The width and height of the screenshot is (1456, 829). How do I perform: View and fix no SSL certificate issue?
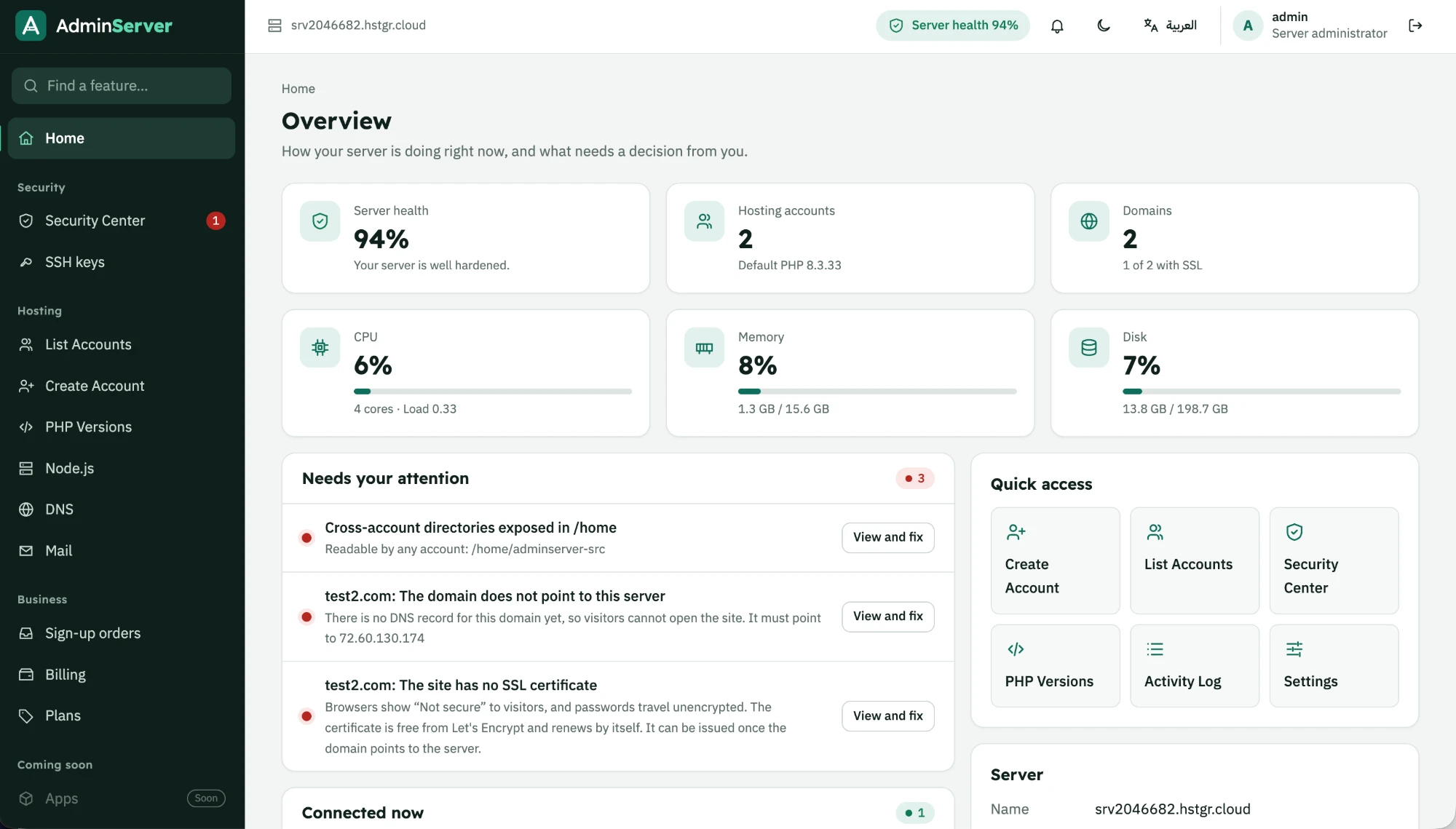coord(888,716)
